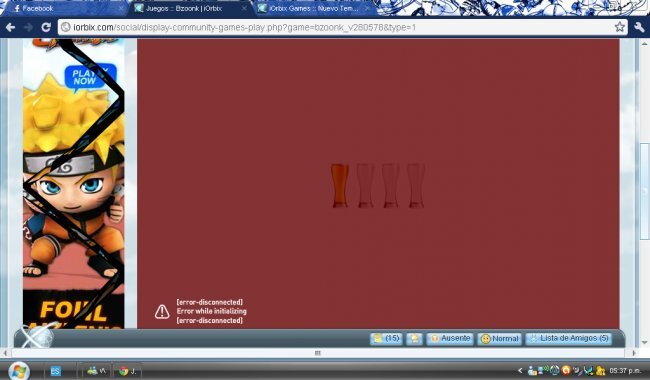Image resolution: width=650 pixels, height=380 pixels.
Task: Bookmark this page with the star icon
Action: coord(619,27)
